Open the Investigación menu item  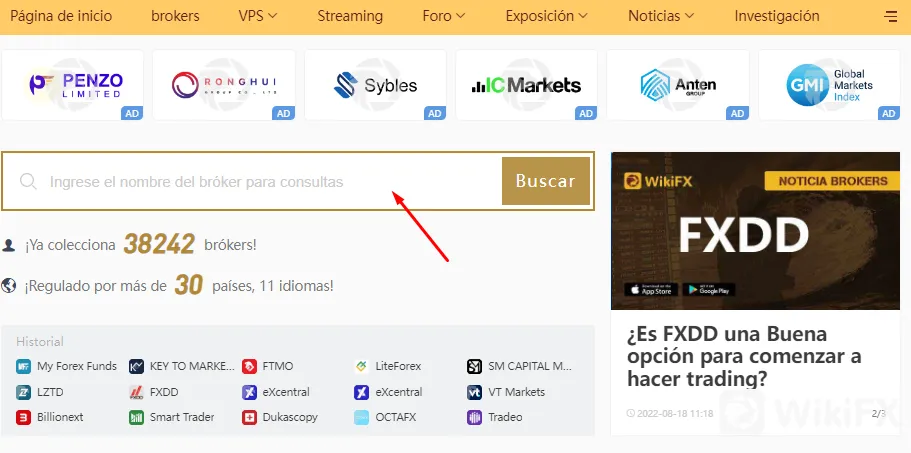(777, 16)
